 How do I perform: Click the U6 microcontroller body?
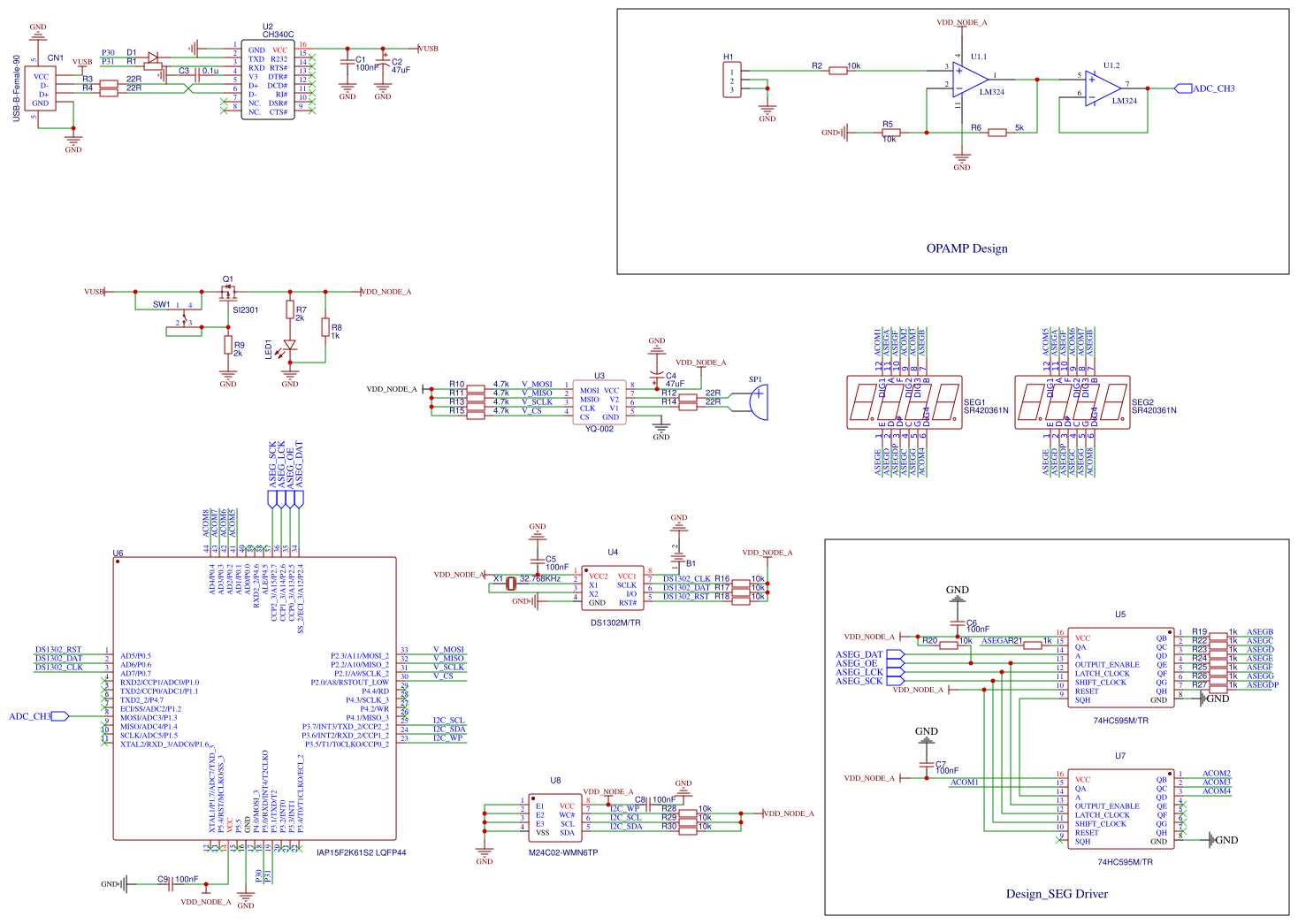[255, 699]
